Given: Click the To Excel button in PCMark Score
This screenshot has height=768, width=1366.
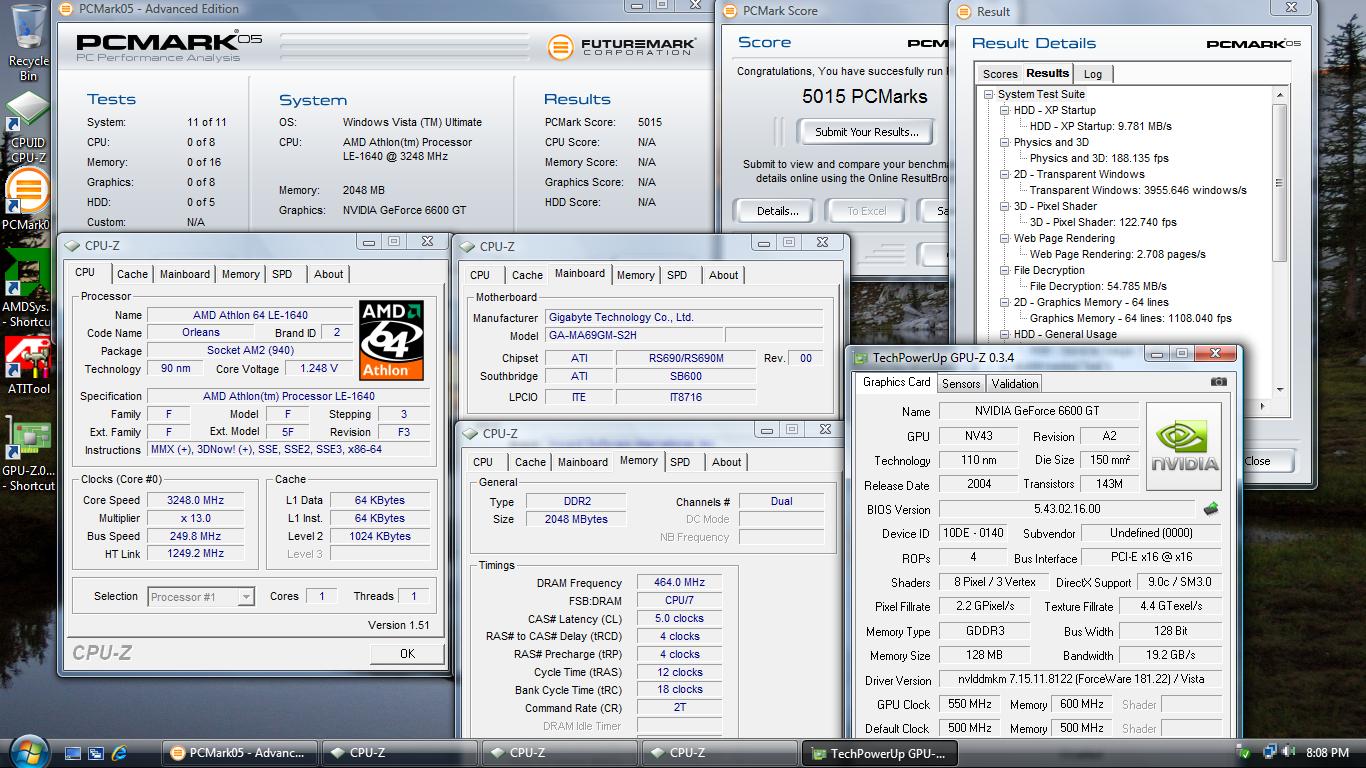Looking at the screenshot, I should (x=866, y=211).
